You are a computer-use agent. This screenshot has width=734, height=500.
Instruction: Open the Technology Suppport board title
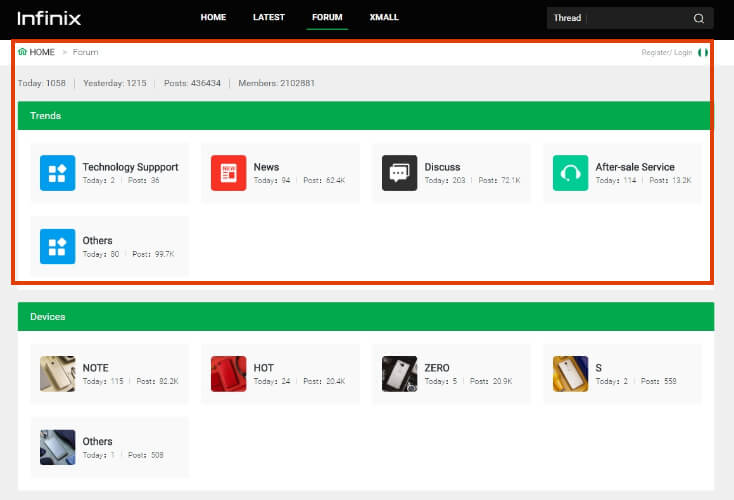tap(131, 167)
